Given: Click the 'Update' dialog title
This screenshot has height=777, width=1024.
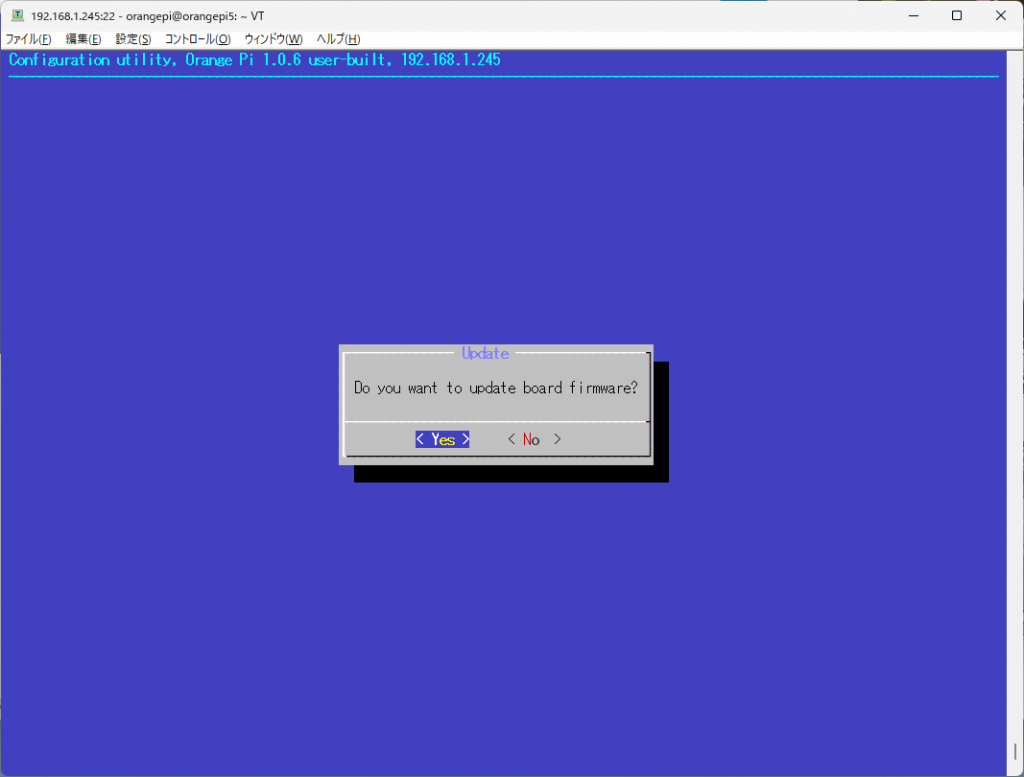Looking at the screenshot, I should coord(485,353).
